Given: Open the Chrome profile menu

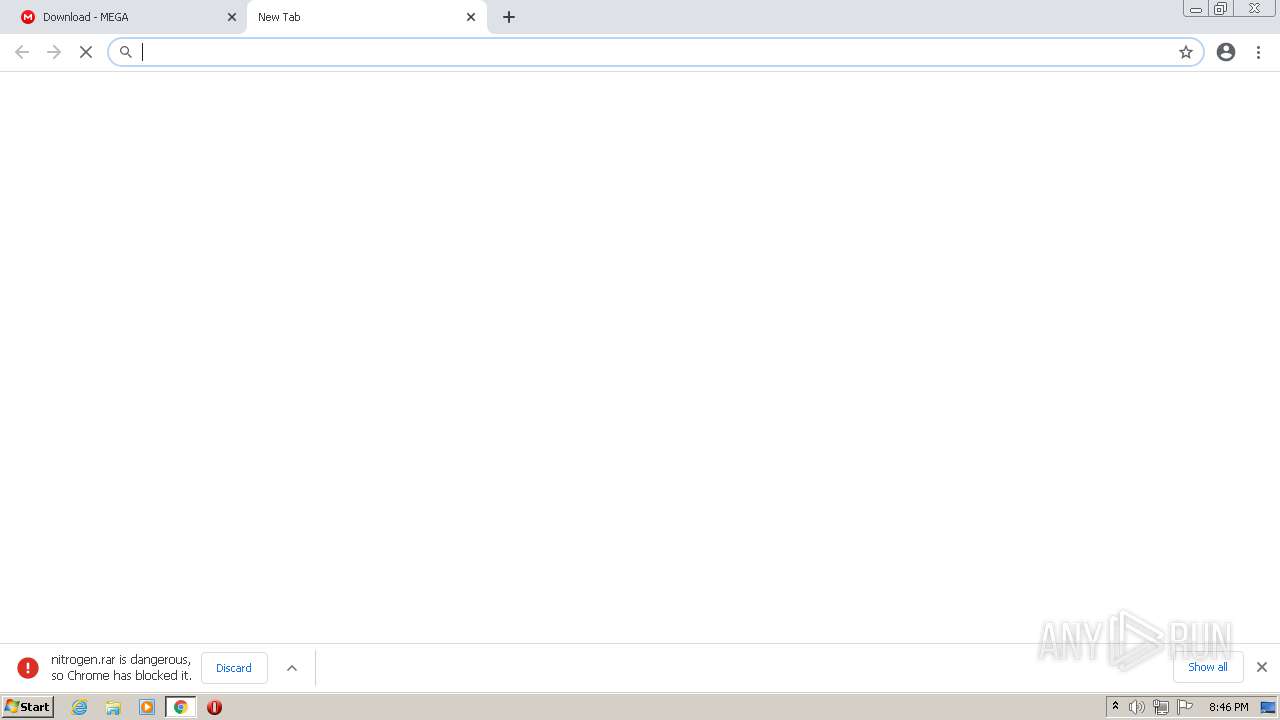Looking at the screenshot, I should coord(1226,52).
